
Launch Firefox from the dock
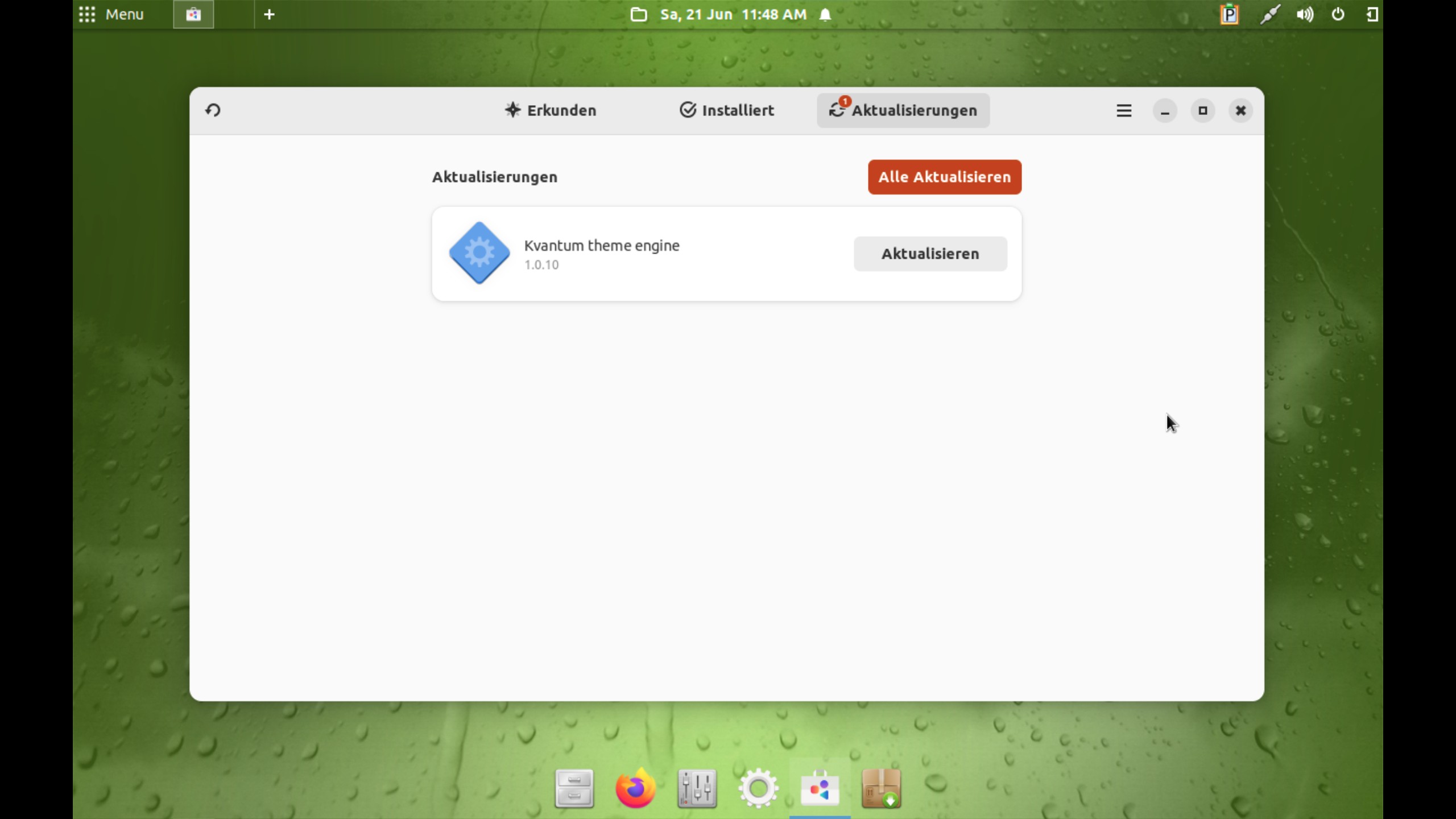click(x=635, y=788)
